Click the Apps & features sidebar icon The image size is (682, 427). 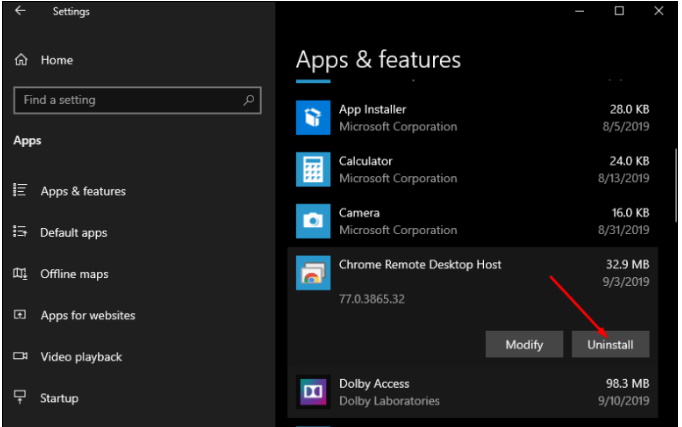[20, 190]
